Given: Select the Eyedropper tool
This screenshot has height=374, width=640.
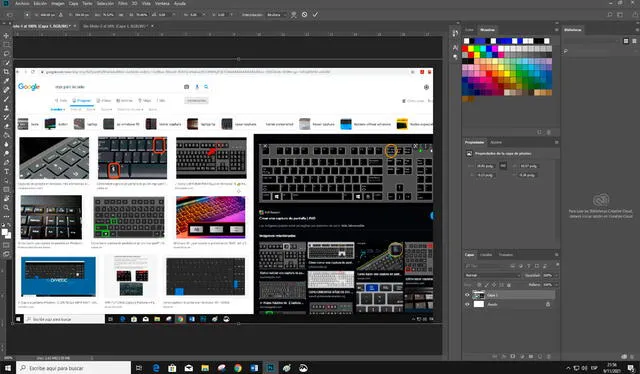Looking at the screenshot, I should pyautogui.click(x=6, y=81).
